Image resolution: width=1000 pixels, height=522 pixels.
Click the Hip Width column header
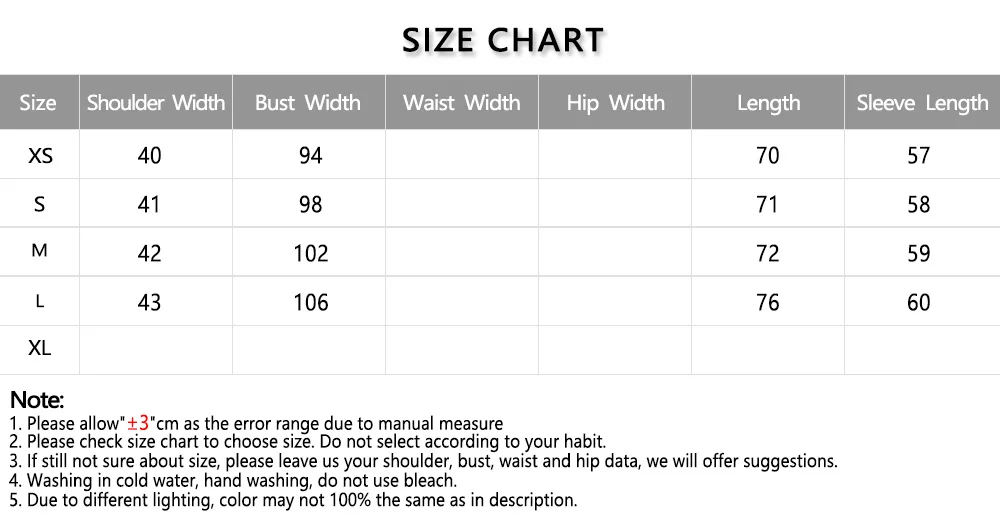615,103
